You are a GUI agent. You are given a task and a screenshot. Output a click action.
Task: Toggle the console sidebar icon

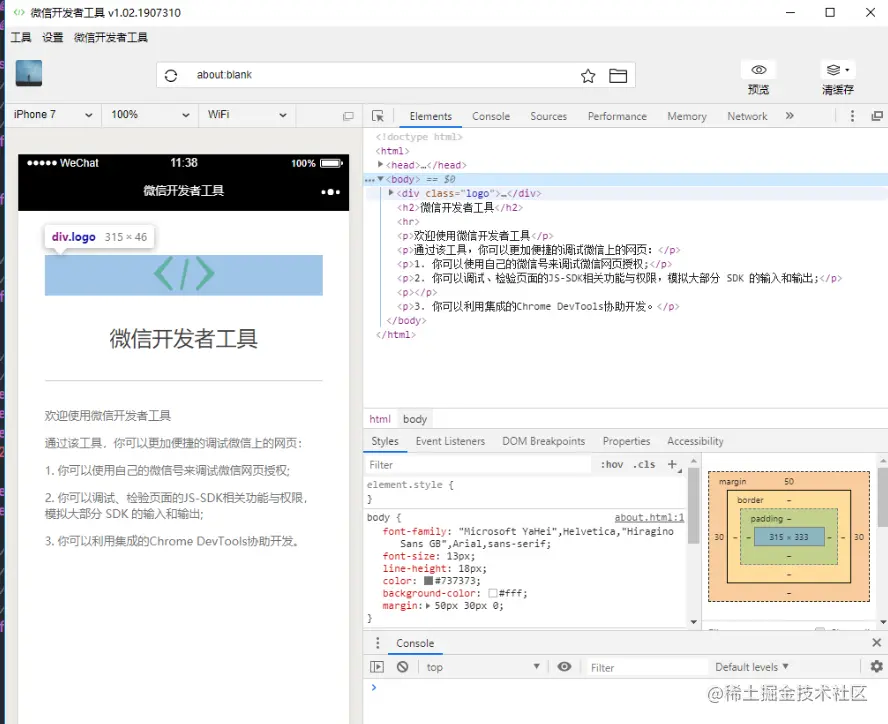click(x=377, y=667)
